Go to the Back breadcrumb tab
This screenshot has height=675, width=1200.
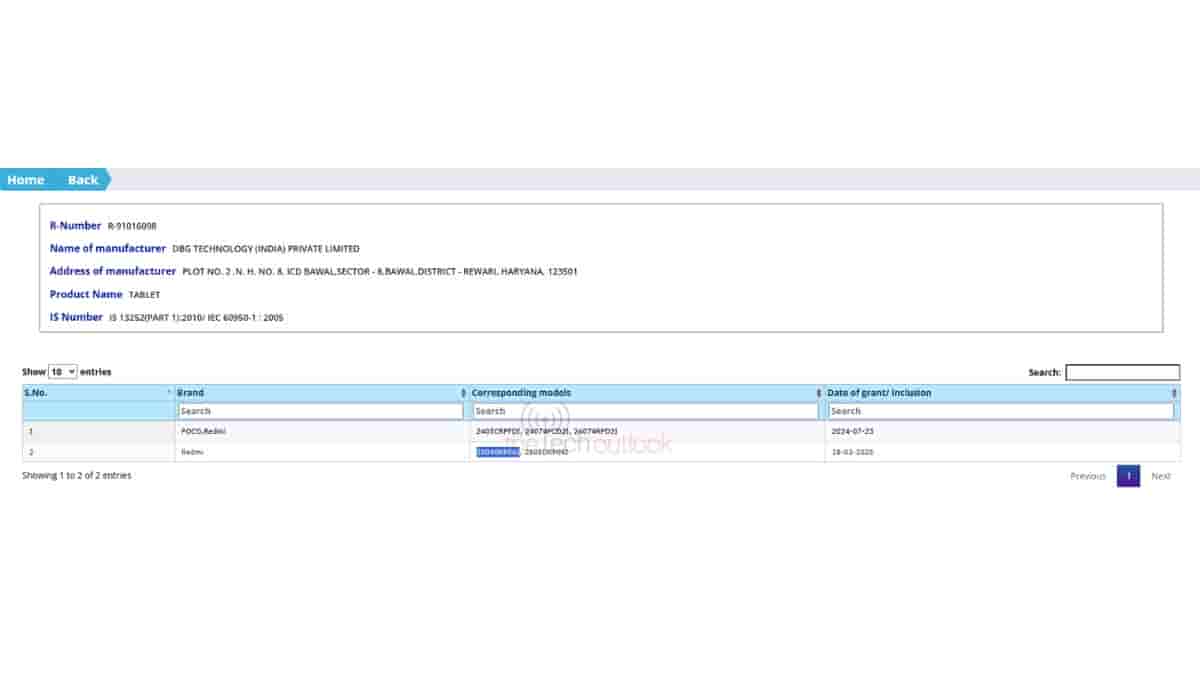[x=83, y=180]
